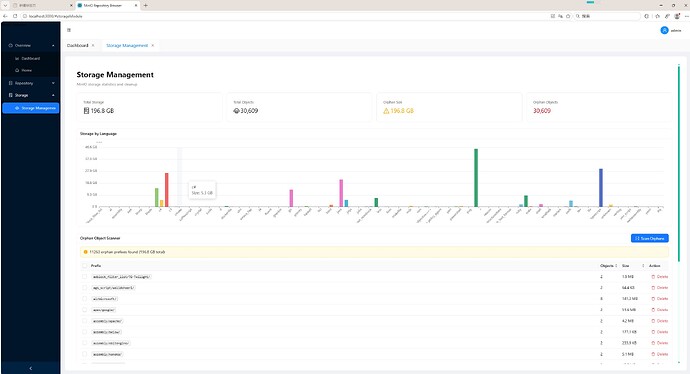Check the row with size 64.4 KB
The image size is (690, 374).
coord(84,288)
